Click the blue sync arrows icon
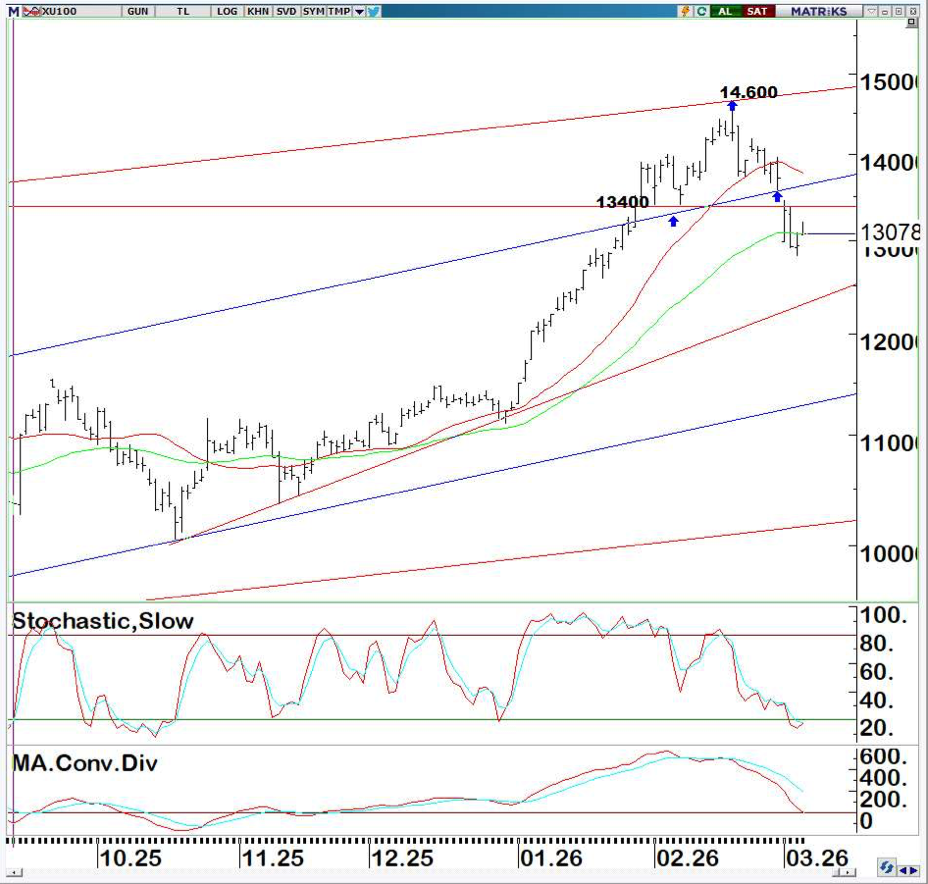The width and height of the screenshot is (928, 884). coord(887,867)
